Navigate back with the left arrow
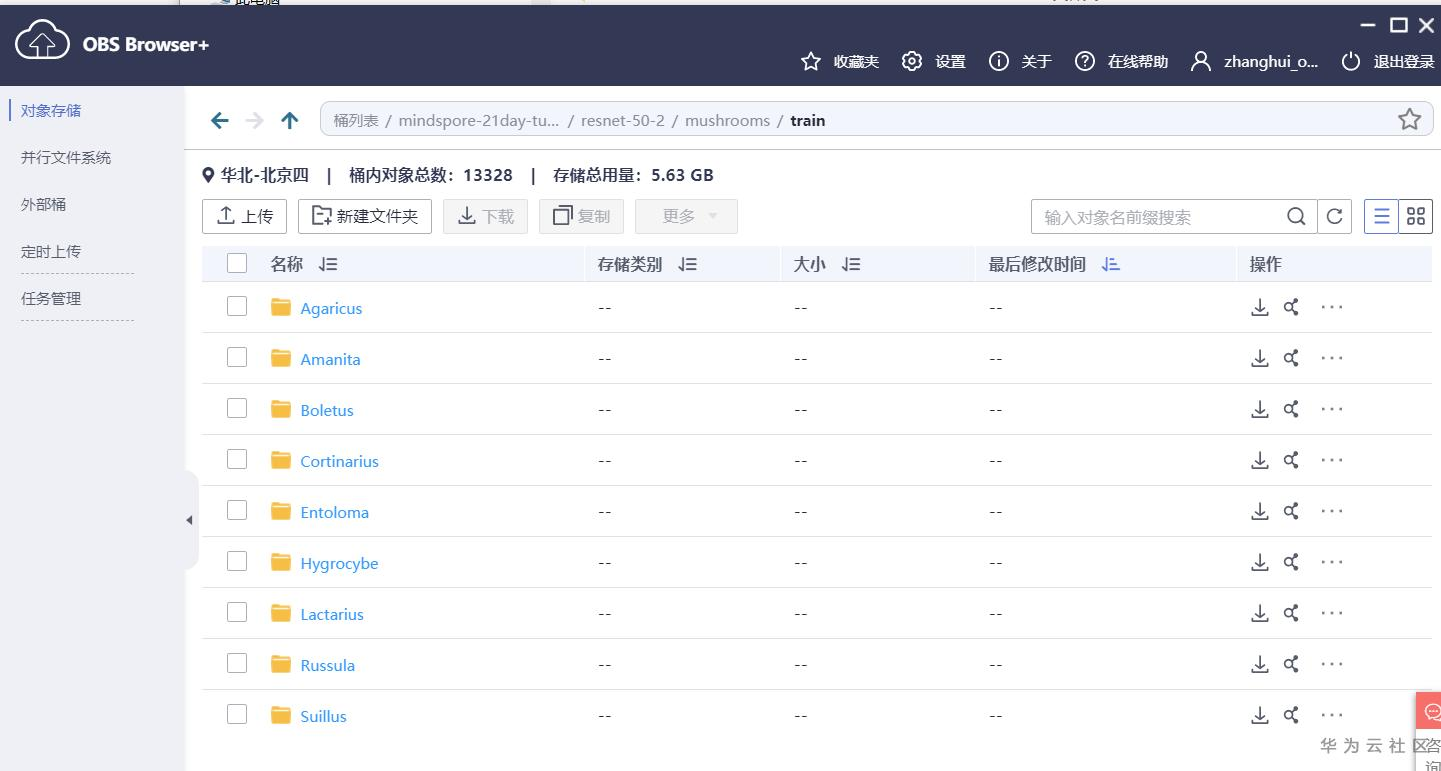 click(219, 120)
